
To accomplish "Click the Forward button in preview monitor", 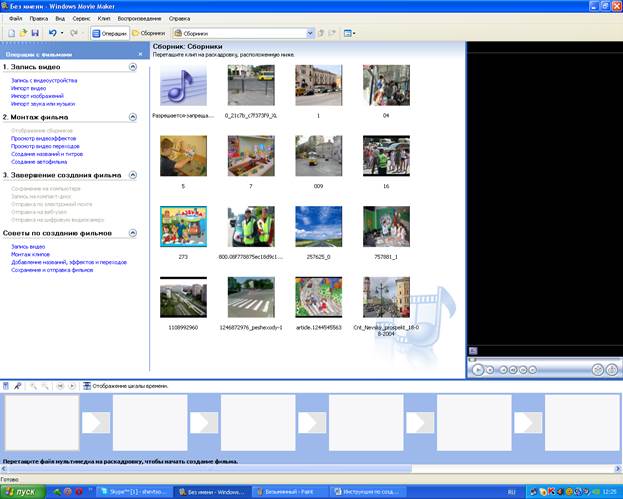I will 533,370.
